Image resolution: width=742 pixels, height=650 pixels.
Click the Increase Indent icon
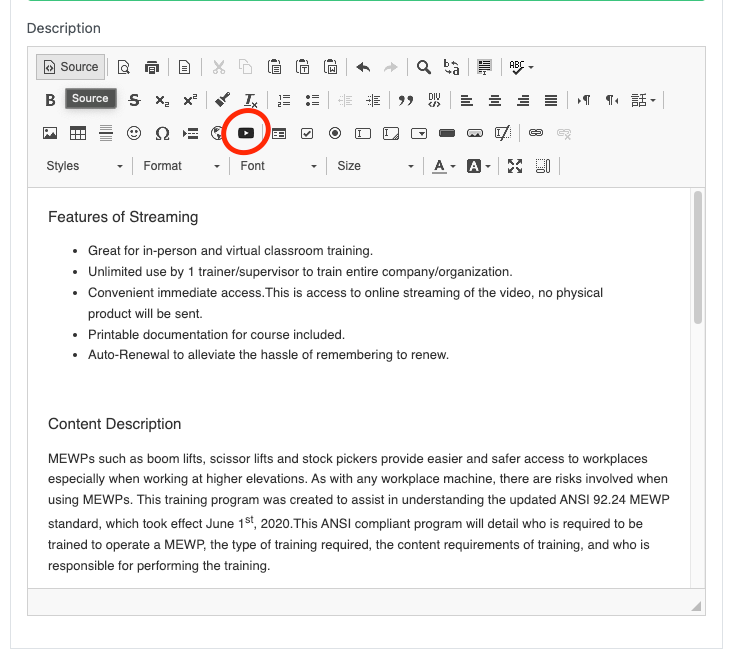point(373,100)
